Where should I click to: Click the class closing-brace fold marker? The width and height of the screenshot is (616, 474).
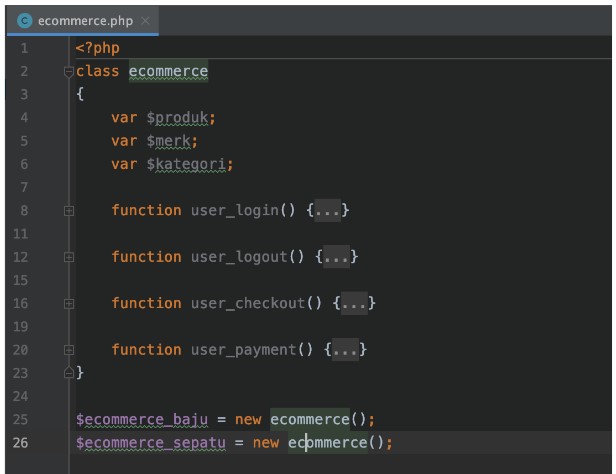(68, 373)
